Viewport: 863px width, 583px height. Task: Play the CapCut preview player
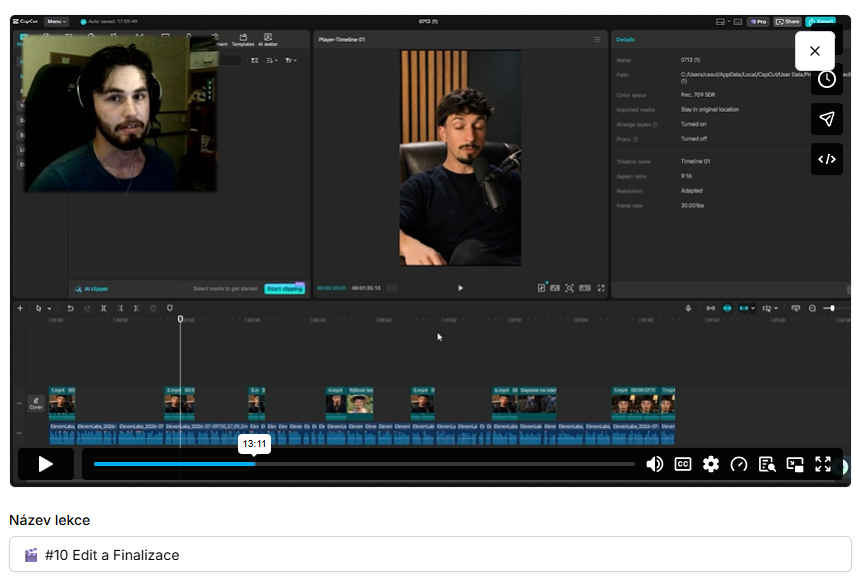460,288
